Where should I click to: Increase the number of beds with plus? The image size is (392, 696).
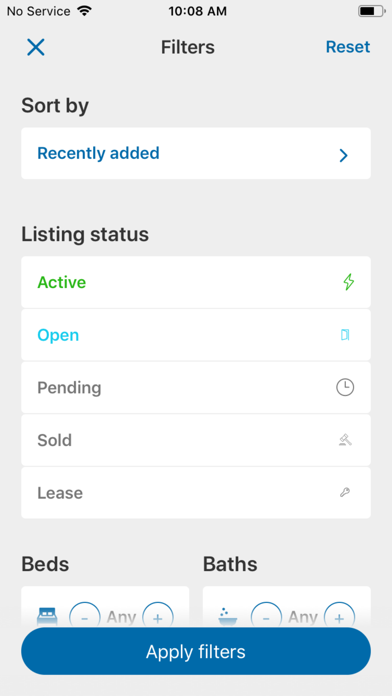[158, 617]
